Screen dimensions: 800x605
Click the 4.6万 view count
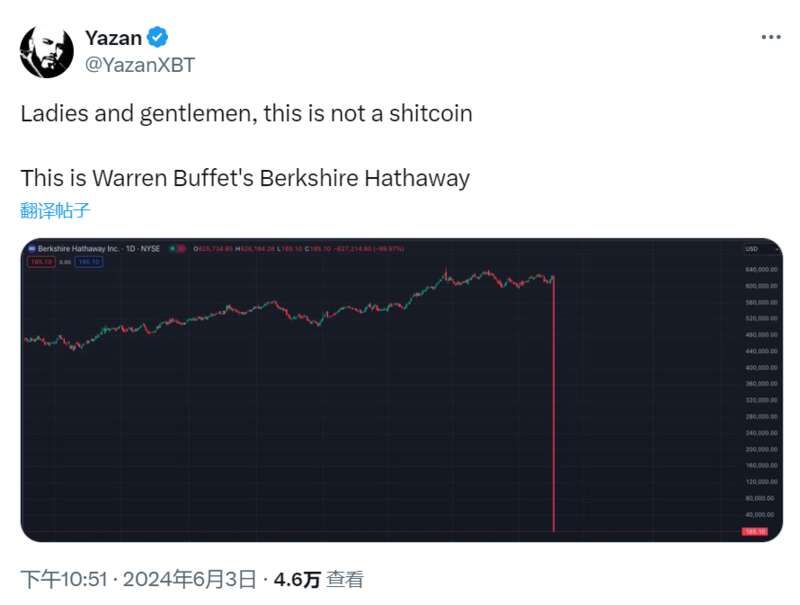[297, 579]
